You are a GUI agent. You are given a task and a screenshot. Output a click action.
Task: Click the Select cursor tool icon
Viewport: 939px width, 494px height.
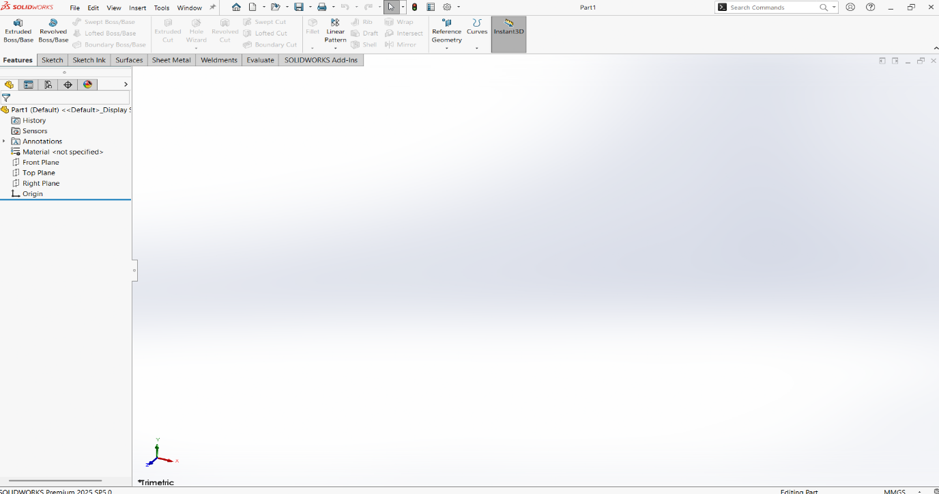(391, 7)
